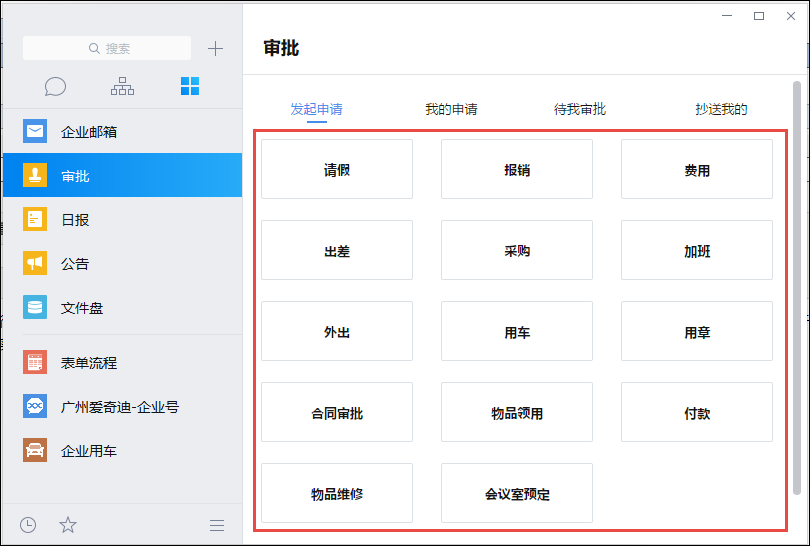Select 公告 label in sidebar
Screen dimensions: 810x546
tap(75, 264)
